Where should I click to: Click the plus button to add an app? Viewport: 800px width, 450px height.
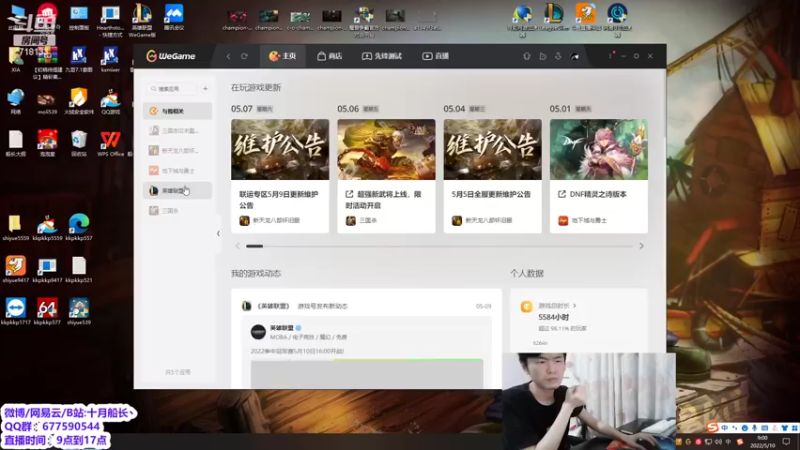click(x=205, y=89)
